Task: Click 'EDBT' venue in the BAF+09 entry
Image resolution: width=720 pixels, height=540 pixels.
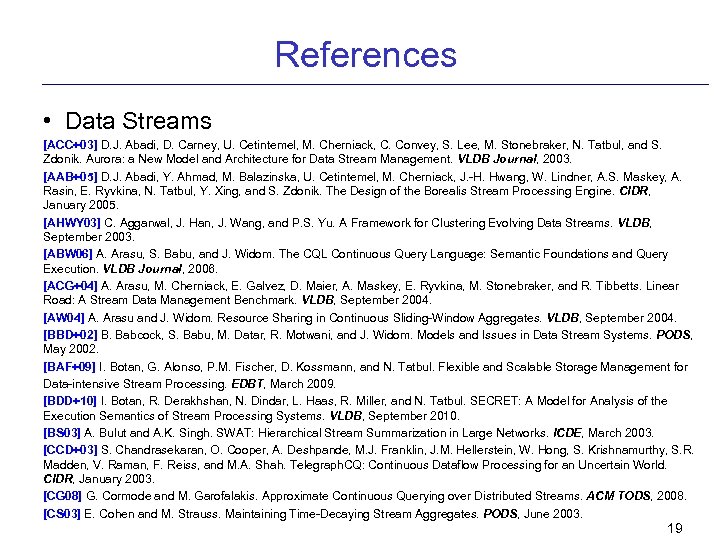Action: [x=248, y=384]
